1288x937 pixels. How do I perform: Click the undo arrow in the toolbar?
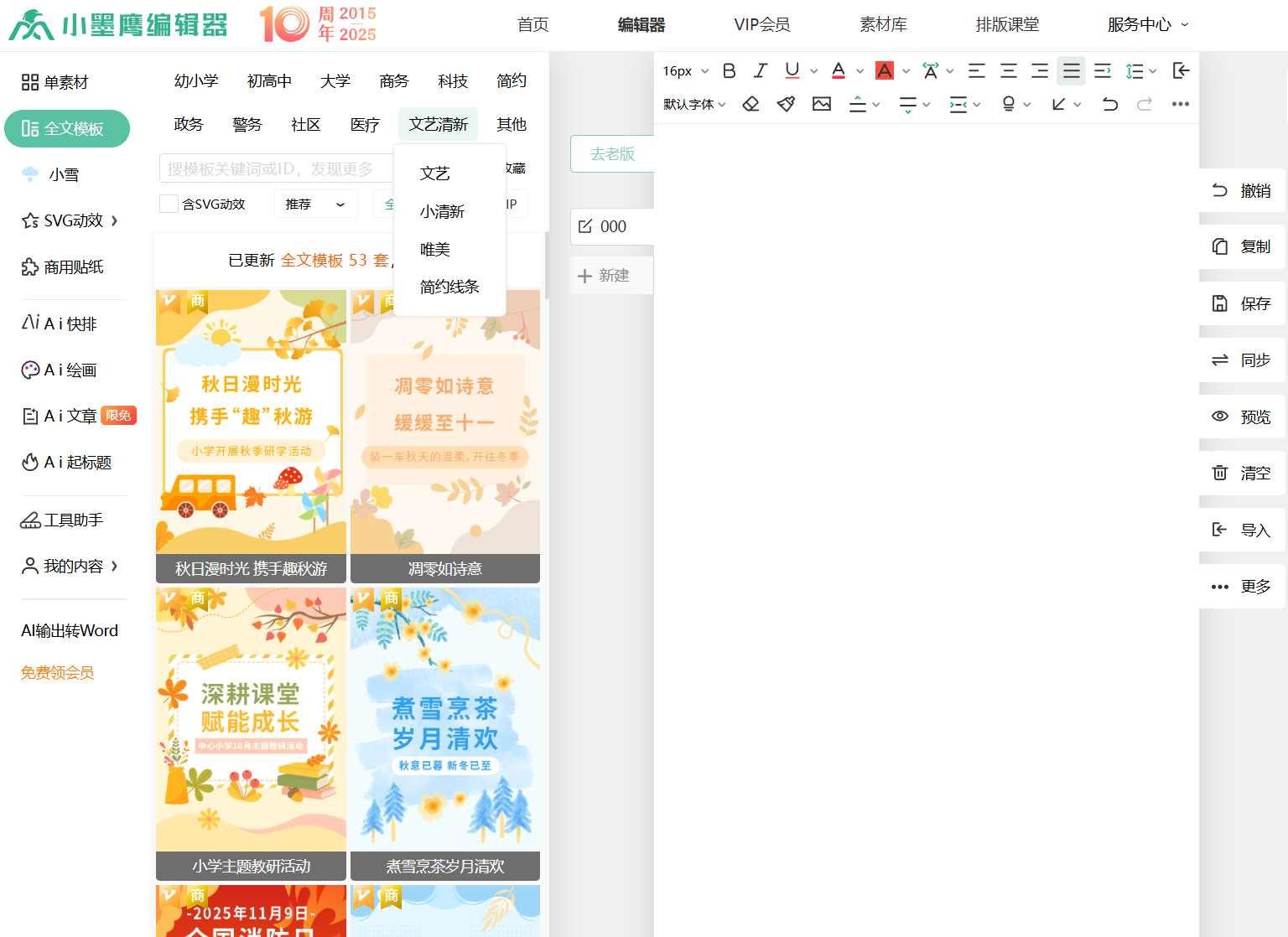point(1109,104)
